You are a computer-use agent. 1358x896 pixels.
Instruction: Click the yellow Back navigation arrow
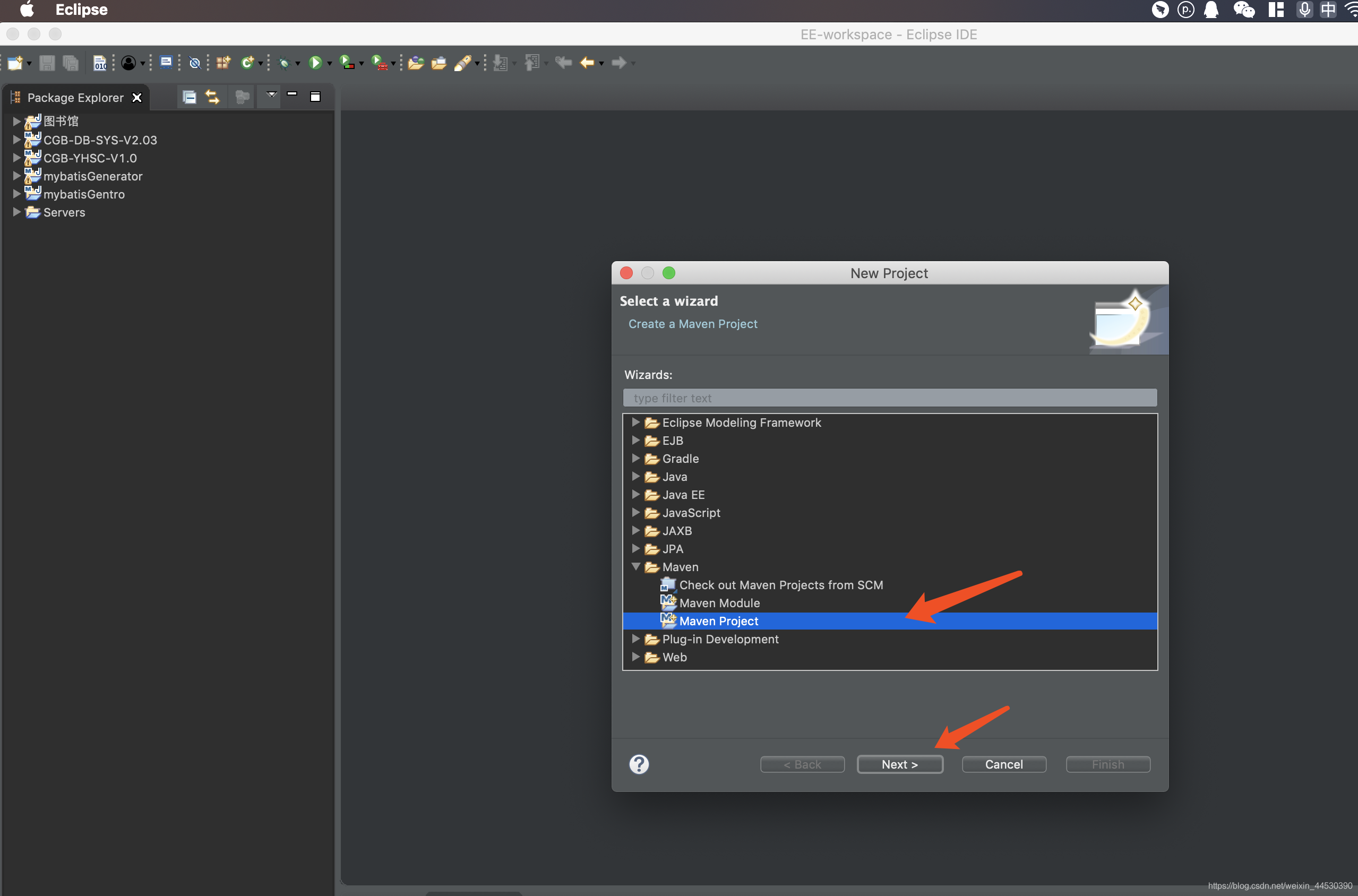(587, 63)
